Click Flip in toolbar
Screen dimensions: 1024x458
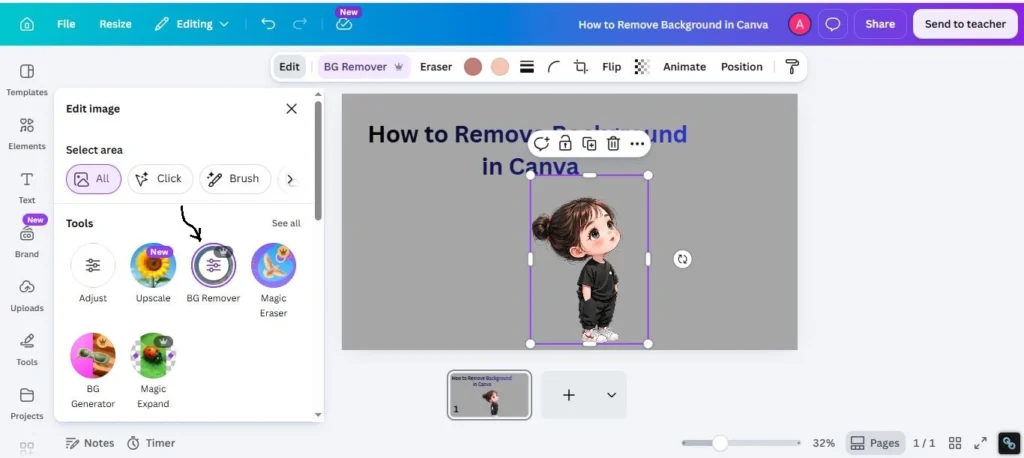click(611, 67)
